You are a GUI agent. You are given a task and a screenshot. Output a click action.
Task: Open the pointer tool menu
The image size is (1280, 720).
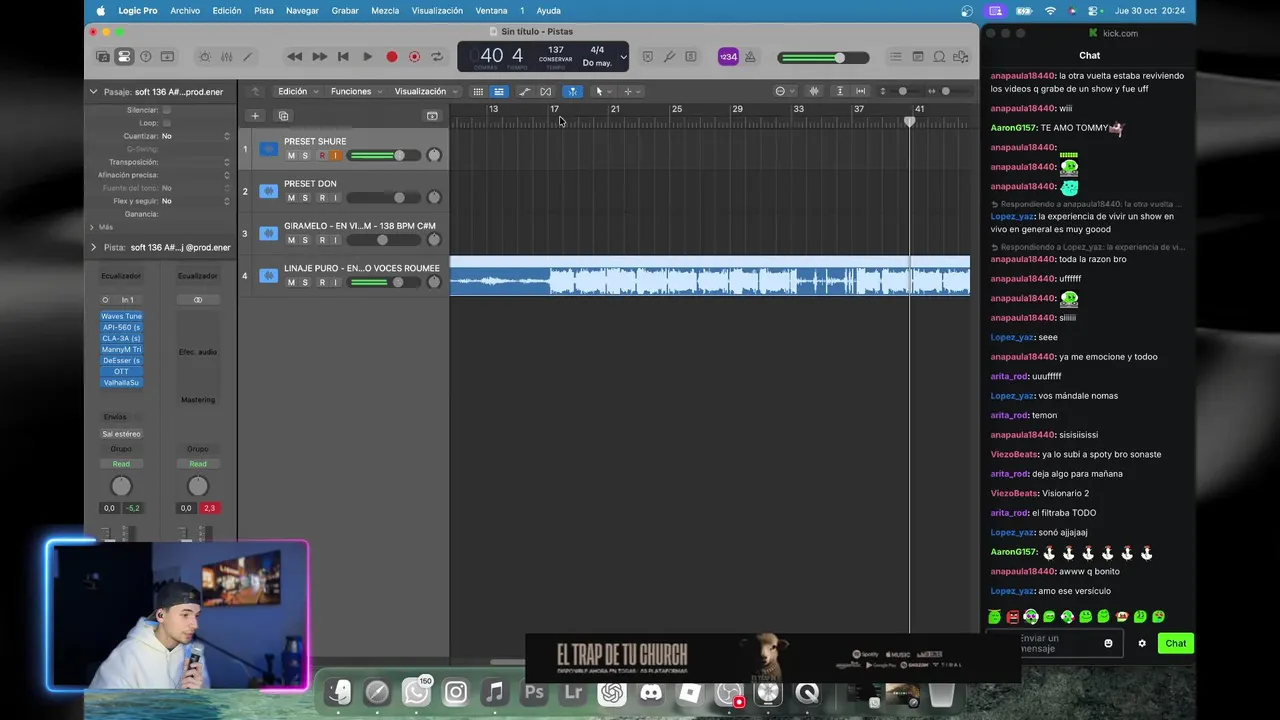602,91
